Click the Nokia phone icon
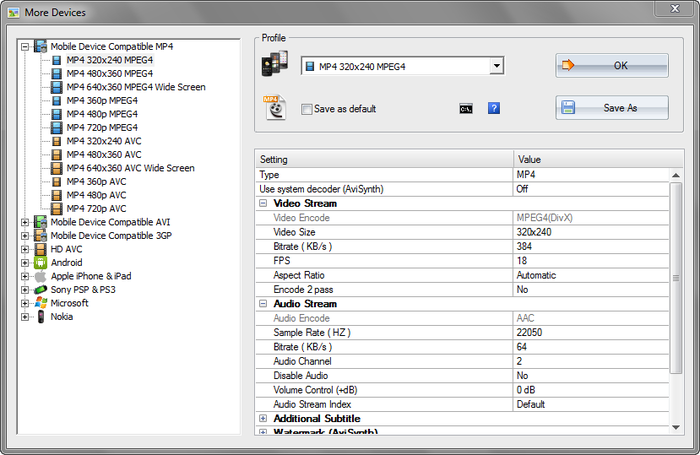The width and height of the screenshot is (700, 455). tap(40, 316)
